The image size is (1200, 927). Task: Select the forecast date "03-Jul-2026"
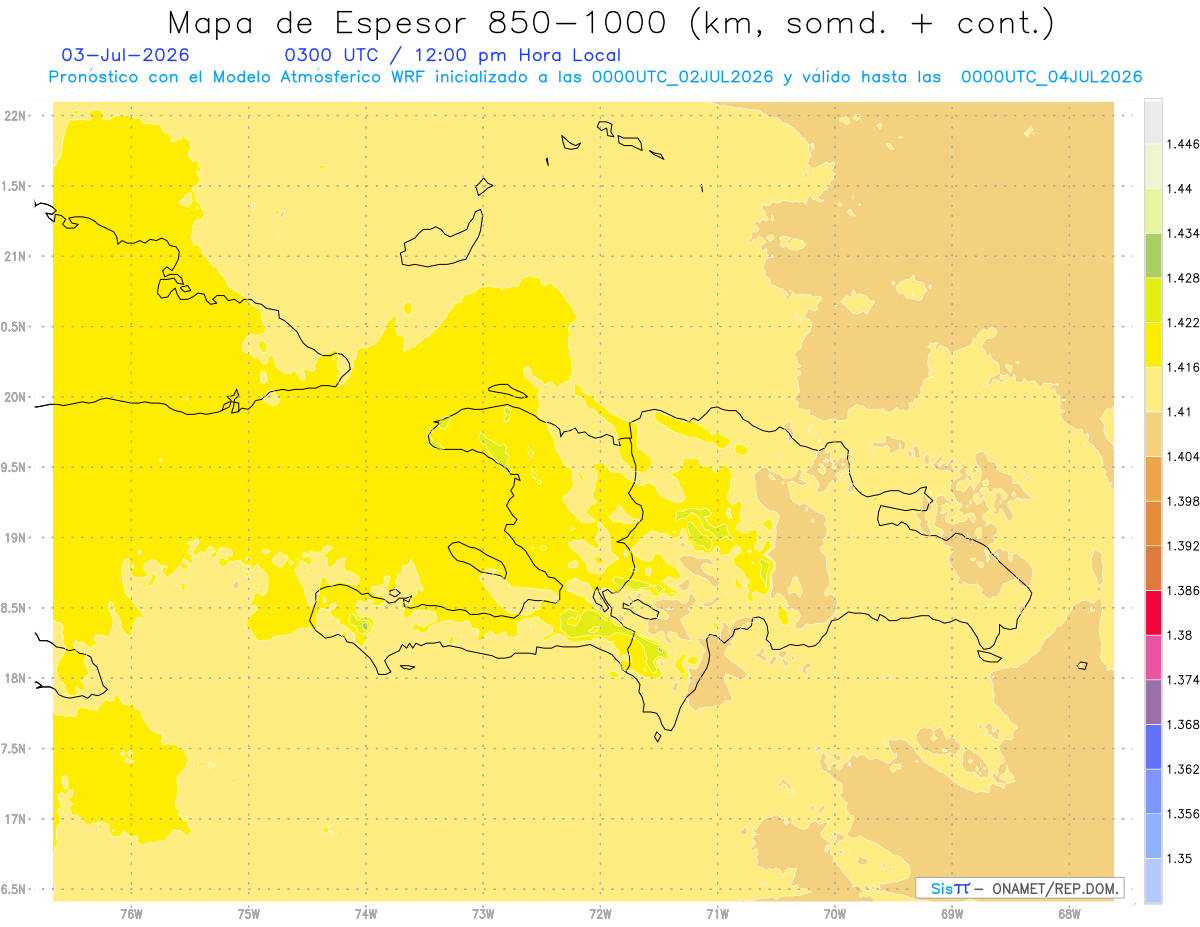[x=125, y=55]
